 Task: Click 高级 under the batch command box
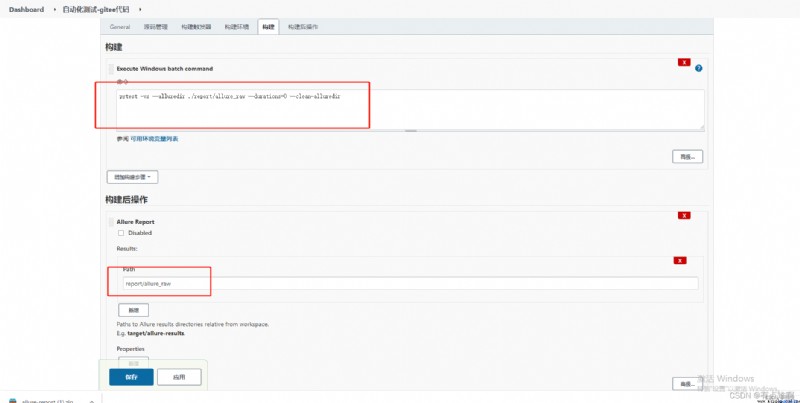pos(687,157)
